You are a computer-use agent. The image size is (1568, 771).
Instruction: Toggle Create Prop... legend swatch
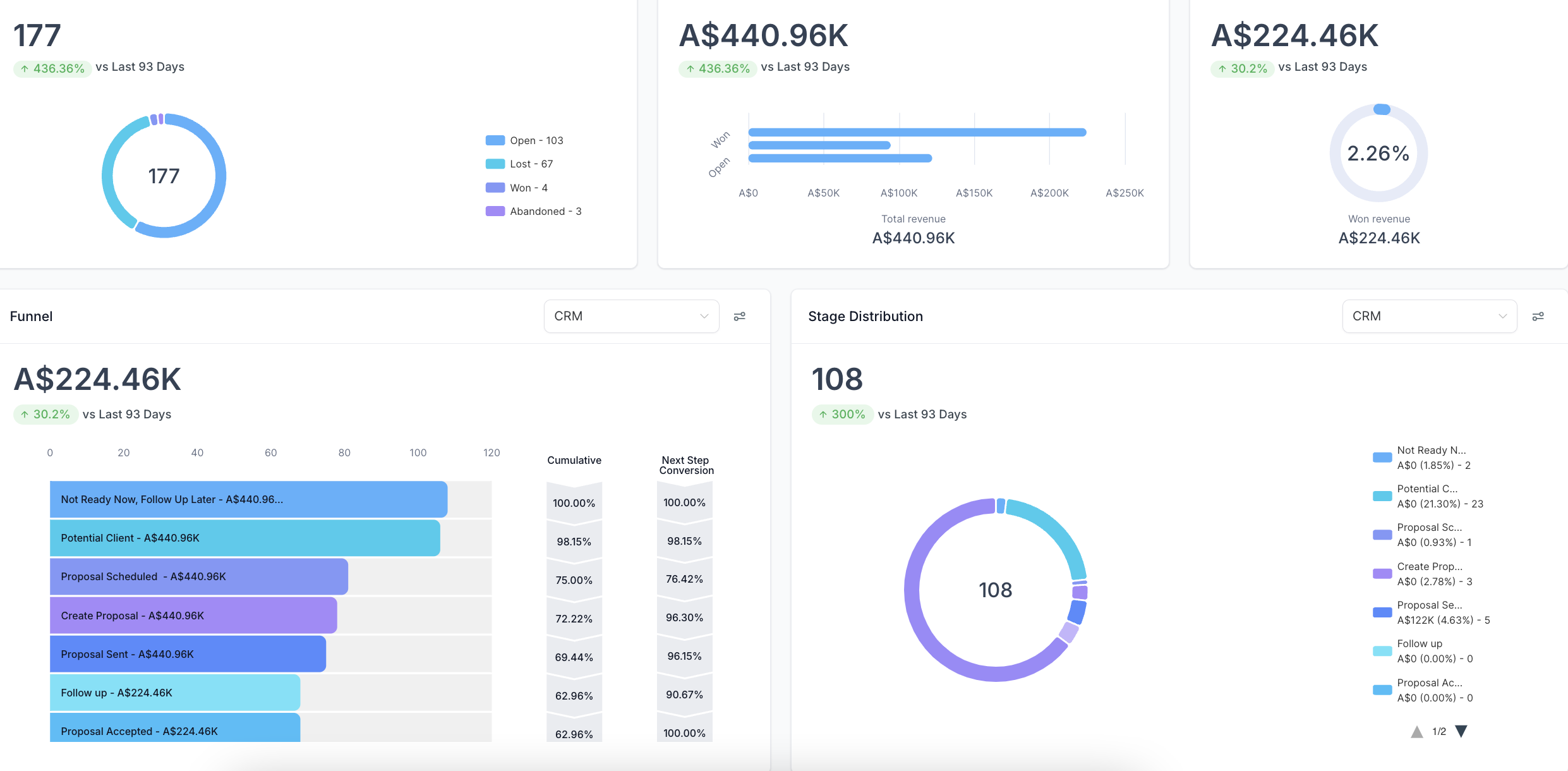(1382, 574)
